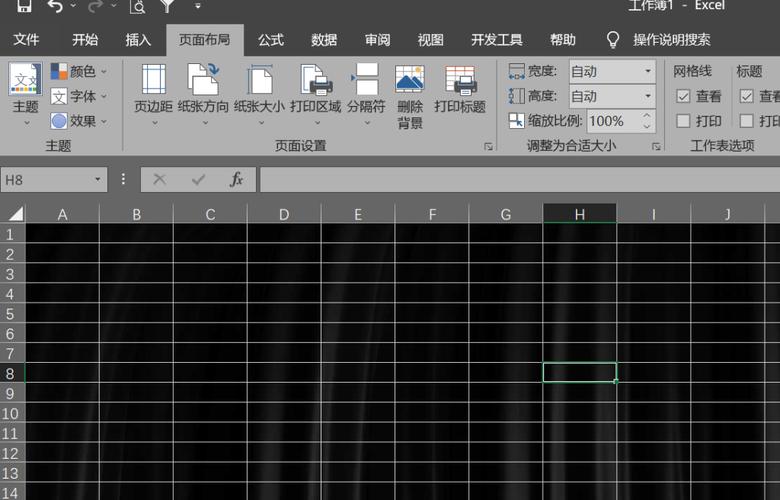Open the 主题 themes gallery button
Viewport: 780px width, 500px height.
tap(25, 93)
